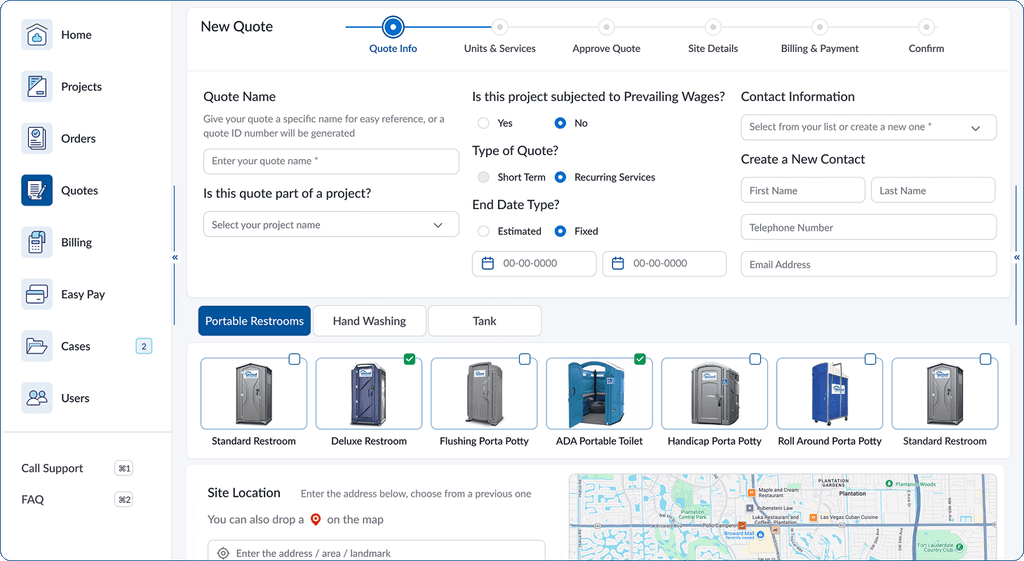
Task: Click the locate target icon in address field
Action: point(223,553)
